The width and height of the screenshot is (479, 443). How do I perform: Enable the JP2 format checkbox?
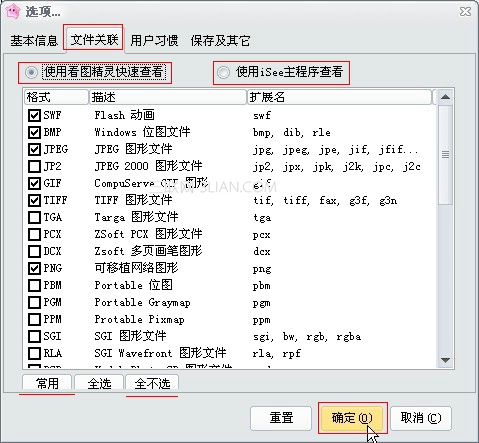point(34,166)
